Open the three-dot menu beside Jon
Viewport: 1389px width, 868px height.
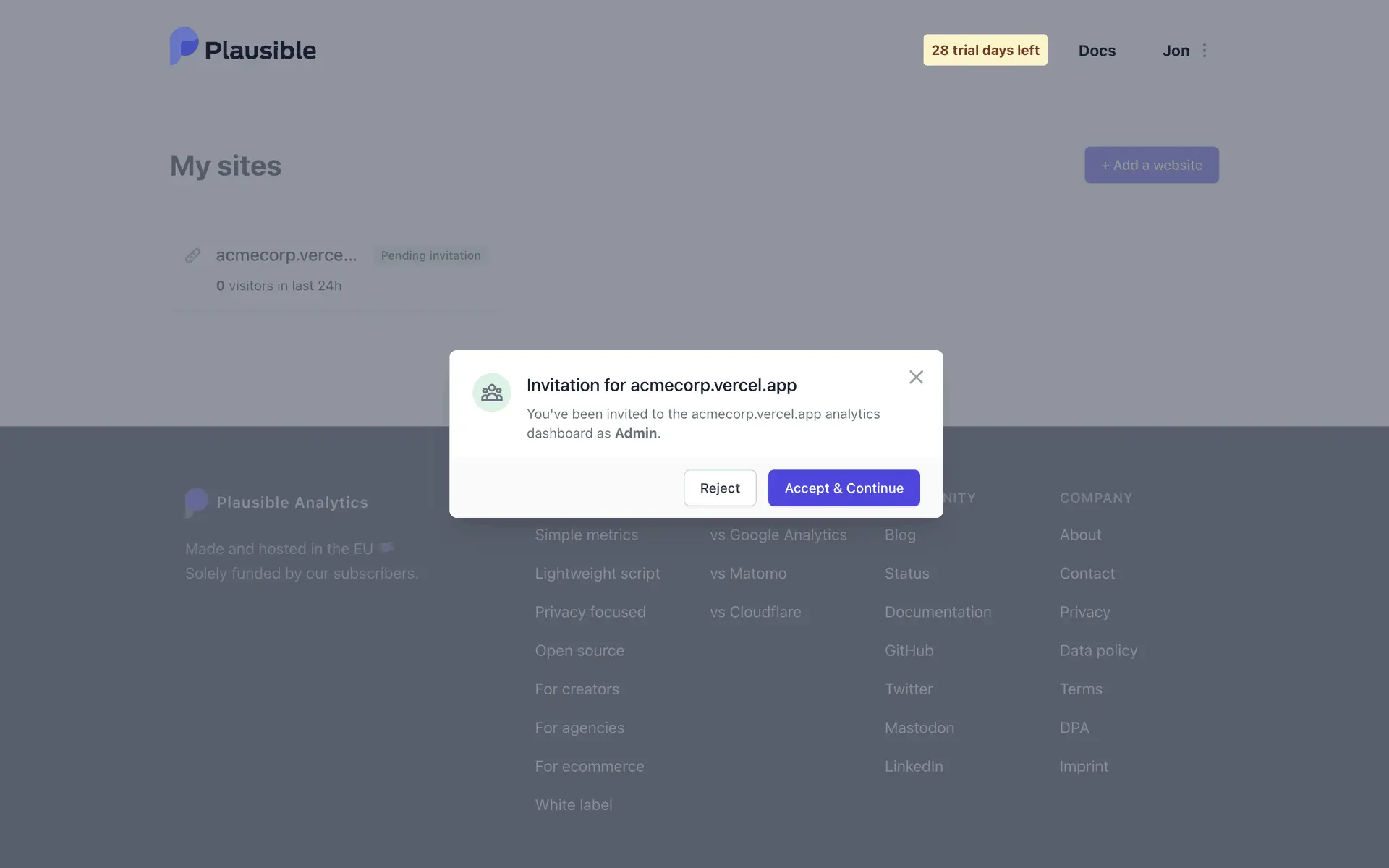click(x=1205, y=51)
